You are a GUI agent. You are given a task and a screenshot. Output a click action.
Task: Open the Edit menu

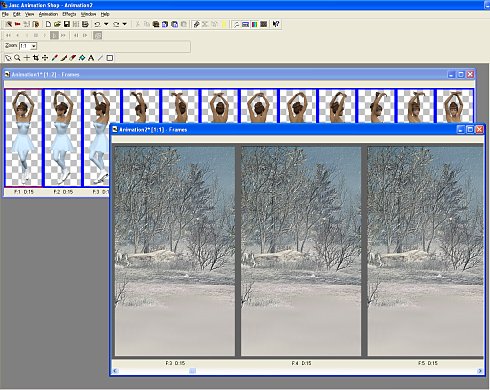(x=17, y=14)
